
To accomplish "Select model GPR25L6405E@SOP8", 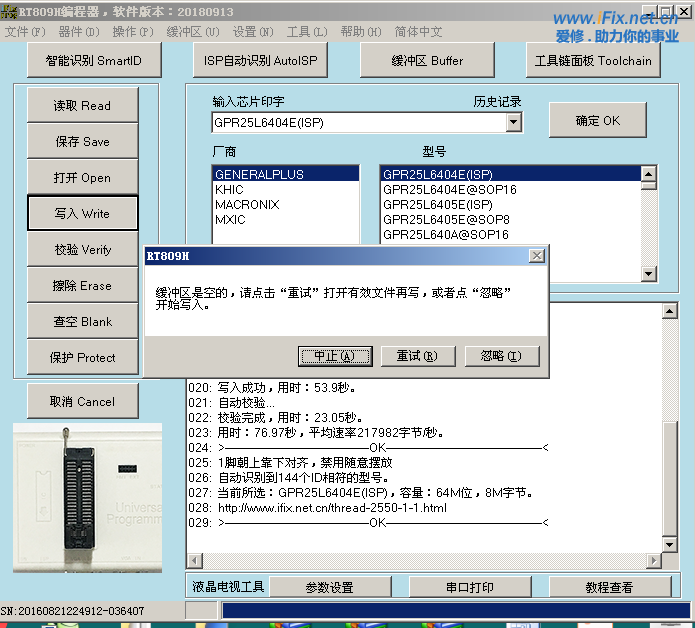I will coord(511,219).
